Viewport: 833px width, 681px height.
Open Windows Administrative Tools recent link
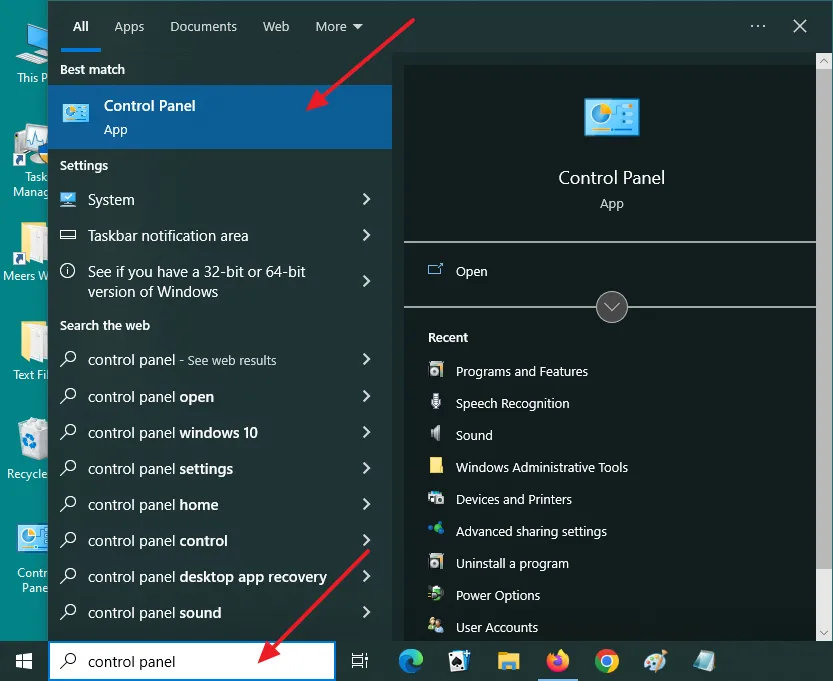point(541,467)
